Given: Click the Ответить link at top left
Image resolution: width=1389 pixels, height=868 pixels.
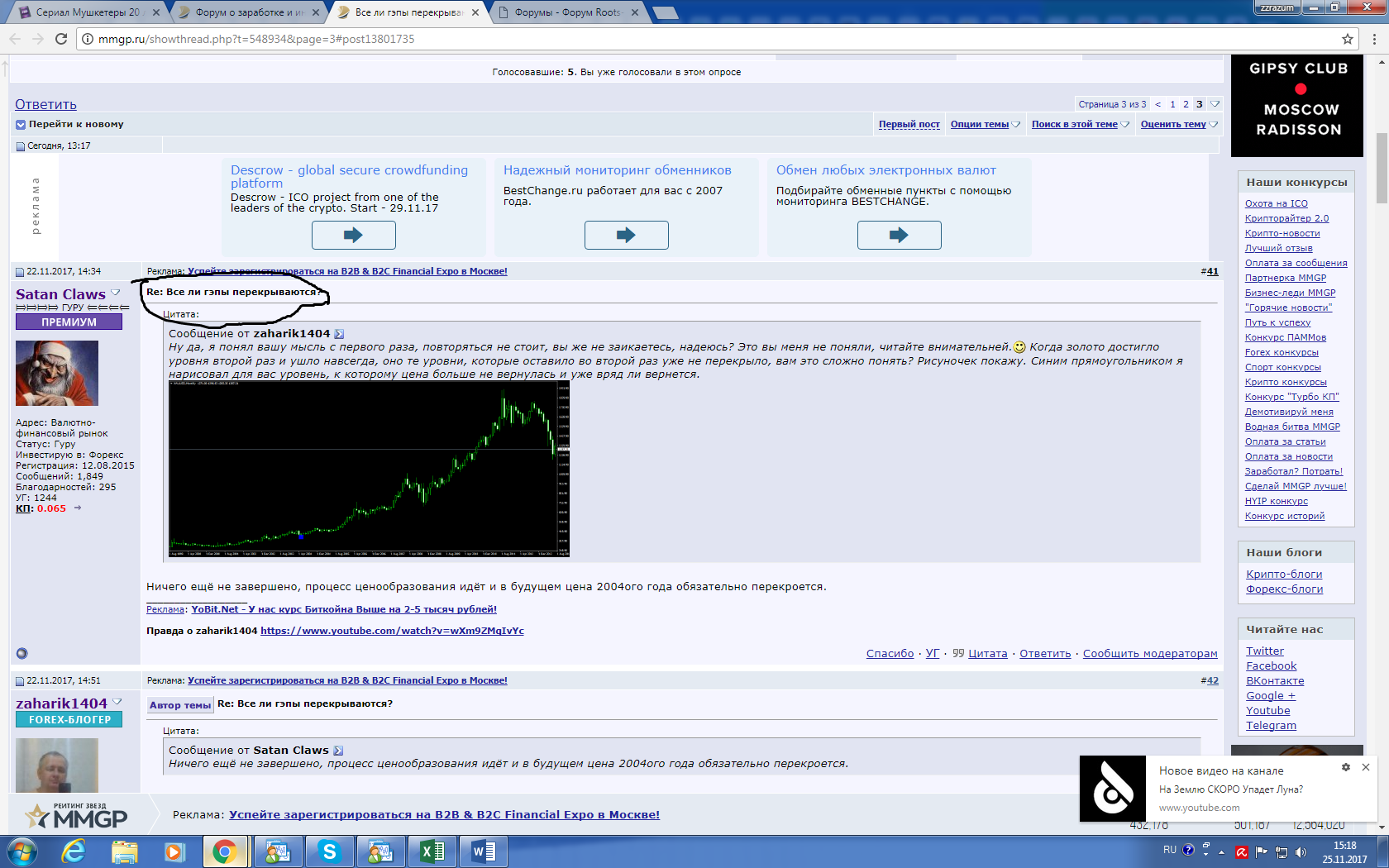Looking at the screenshot, I should [x=45, y=104].
